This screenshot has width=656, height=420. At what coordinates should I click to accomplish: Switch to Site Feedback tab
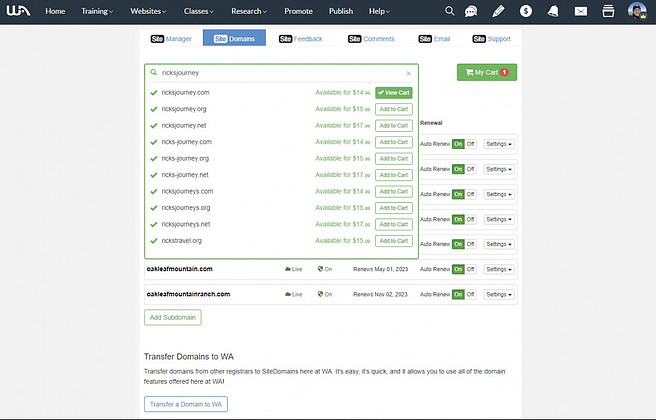tap(301, 39)
